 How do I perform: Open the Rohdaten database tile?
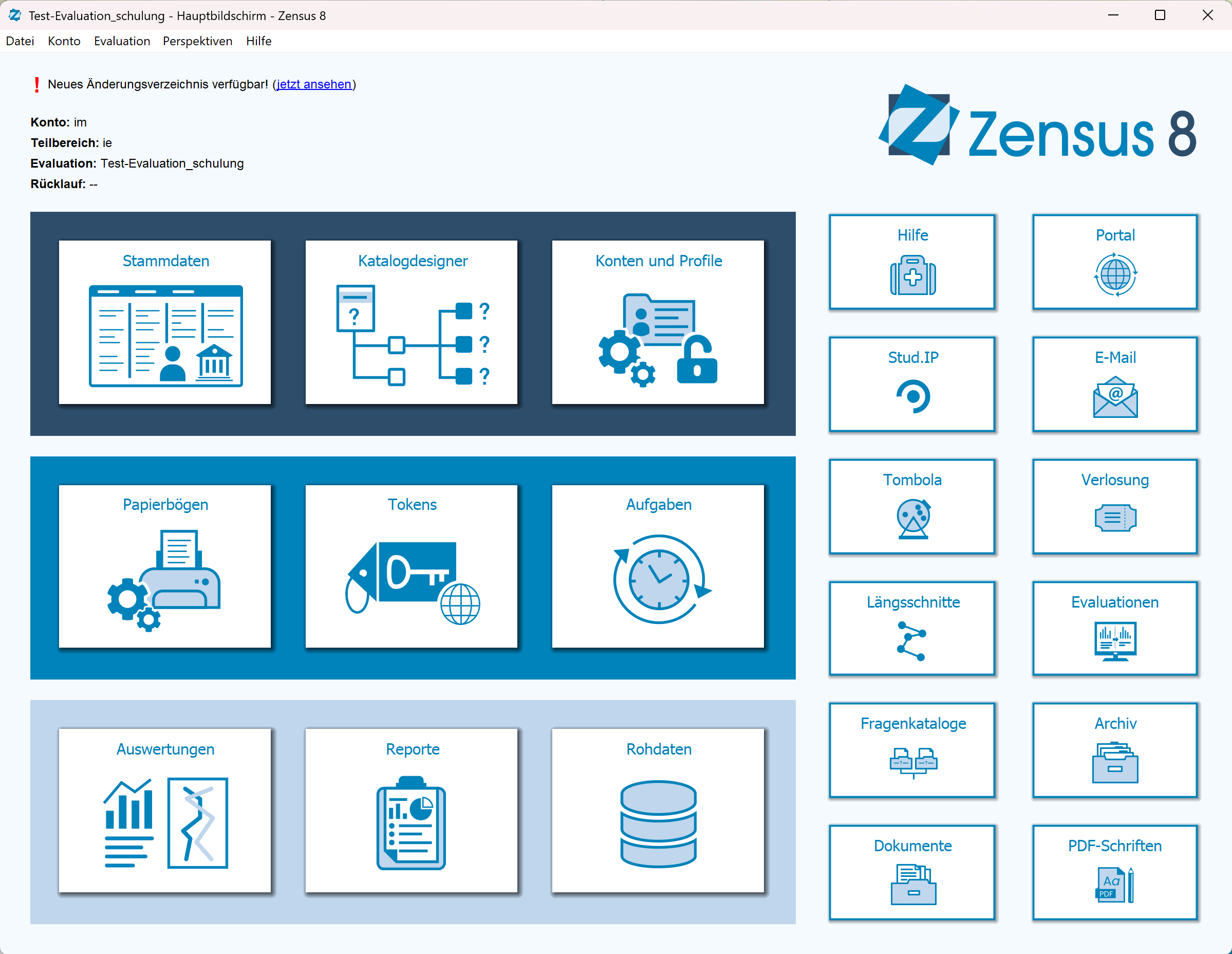658,810
